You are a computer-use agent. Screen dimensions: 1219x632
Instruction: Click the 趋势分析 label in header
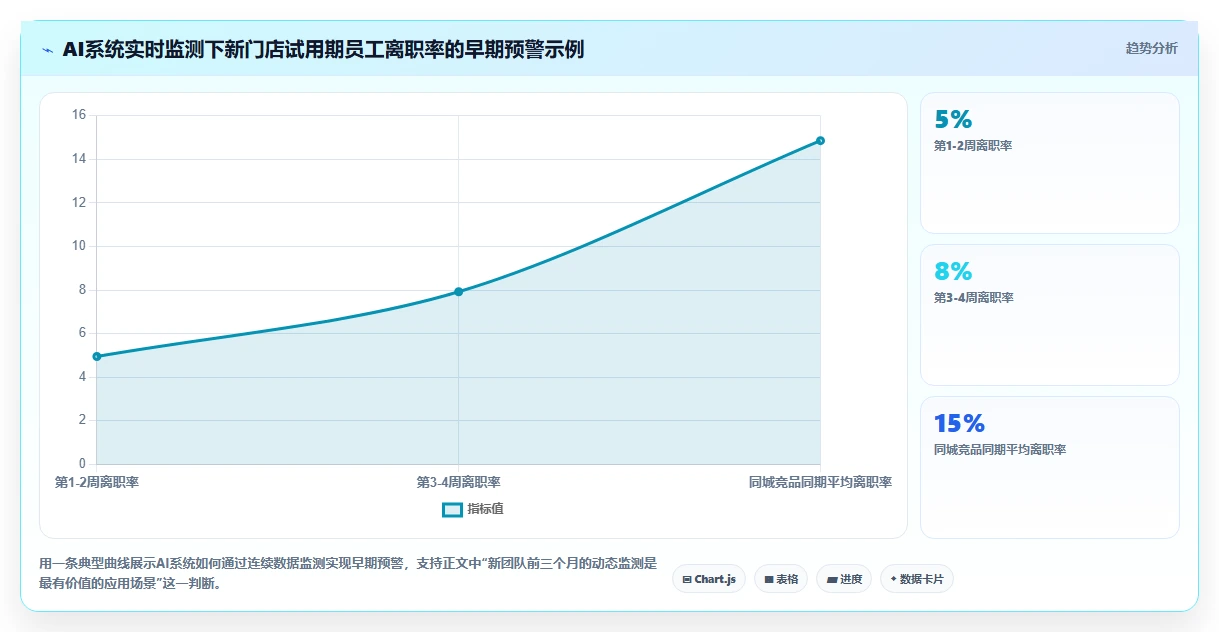coord(1151,48)
